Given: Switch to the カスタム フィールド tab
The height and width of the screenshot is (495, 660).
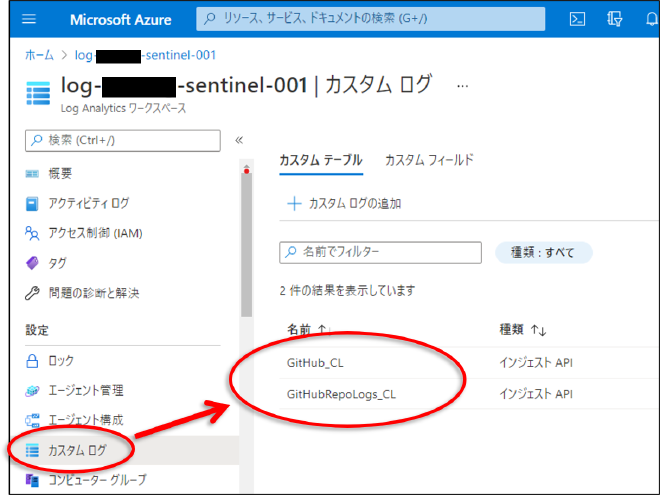Looking at the screenshot, I should coord(429,160).
